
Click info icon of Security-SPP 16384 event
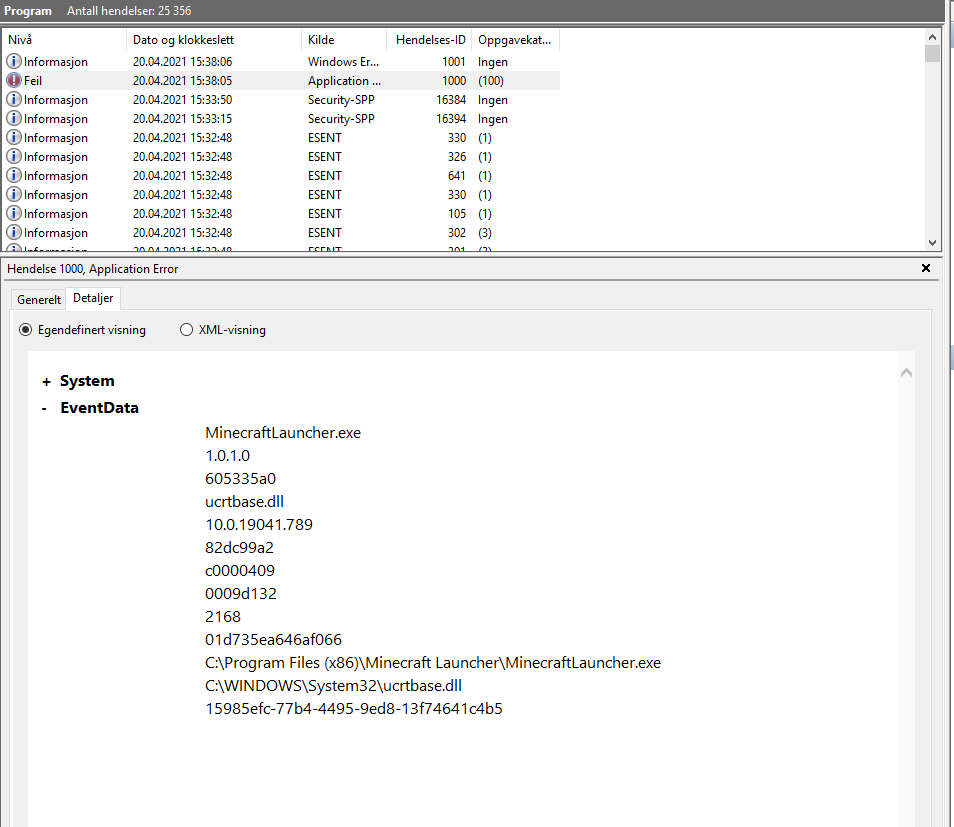14,100
